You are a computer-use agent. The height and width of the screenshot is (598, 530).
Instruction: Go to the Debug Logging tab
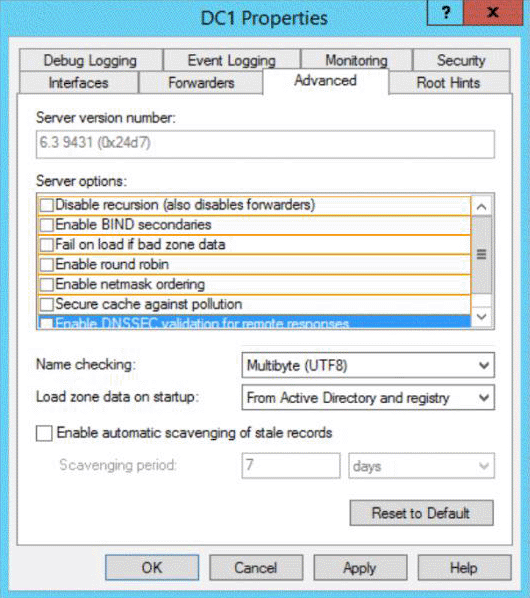tap(90, 60)
